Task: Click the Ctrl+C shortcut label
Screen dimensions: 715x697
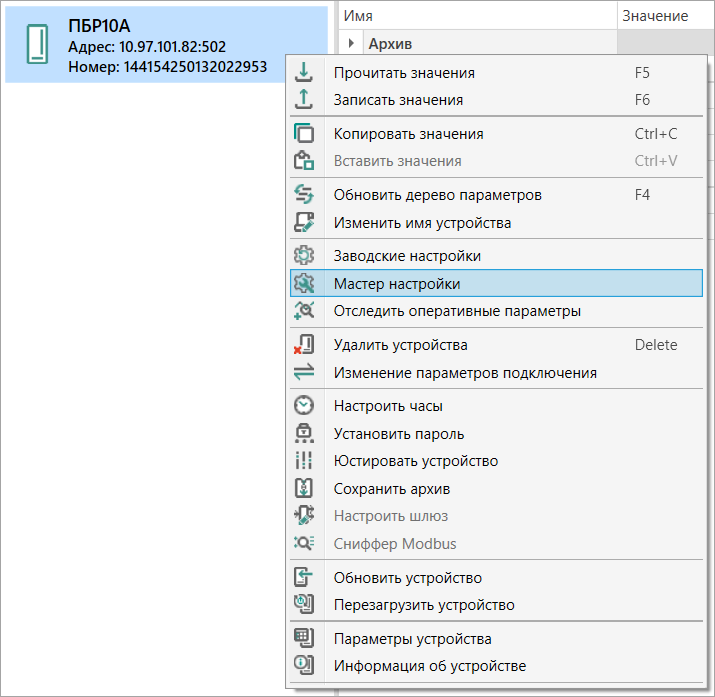Action: click(656, 134)
